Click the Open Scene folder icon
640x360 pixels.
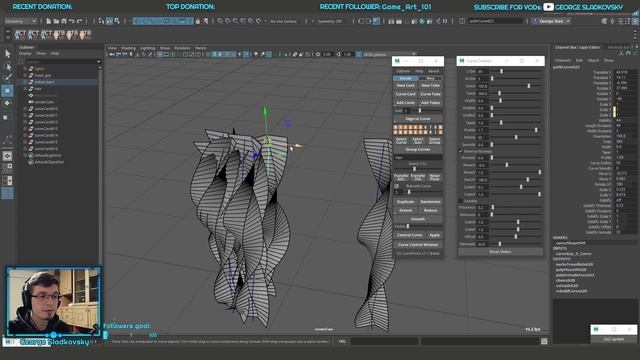(x=56, y=21)
